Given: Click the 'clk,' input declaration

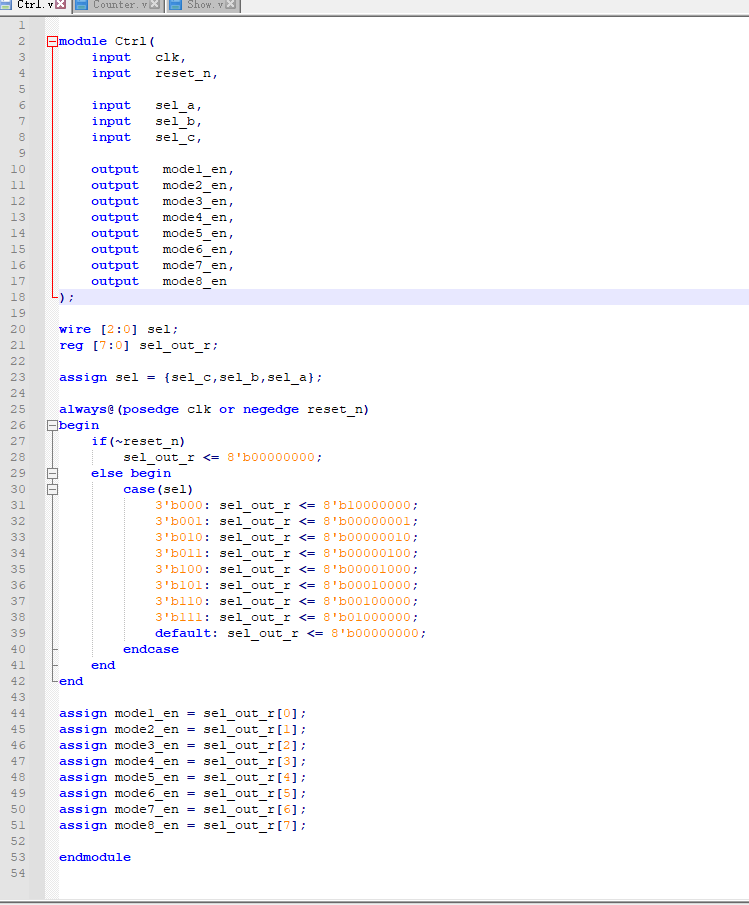Looking at the screenshot, I should coord(170,58).
